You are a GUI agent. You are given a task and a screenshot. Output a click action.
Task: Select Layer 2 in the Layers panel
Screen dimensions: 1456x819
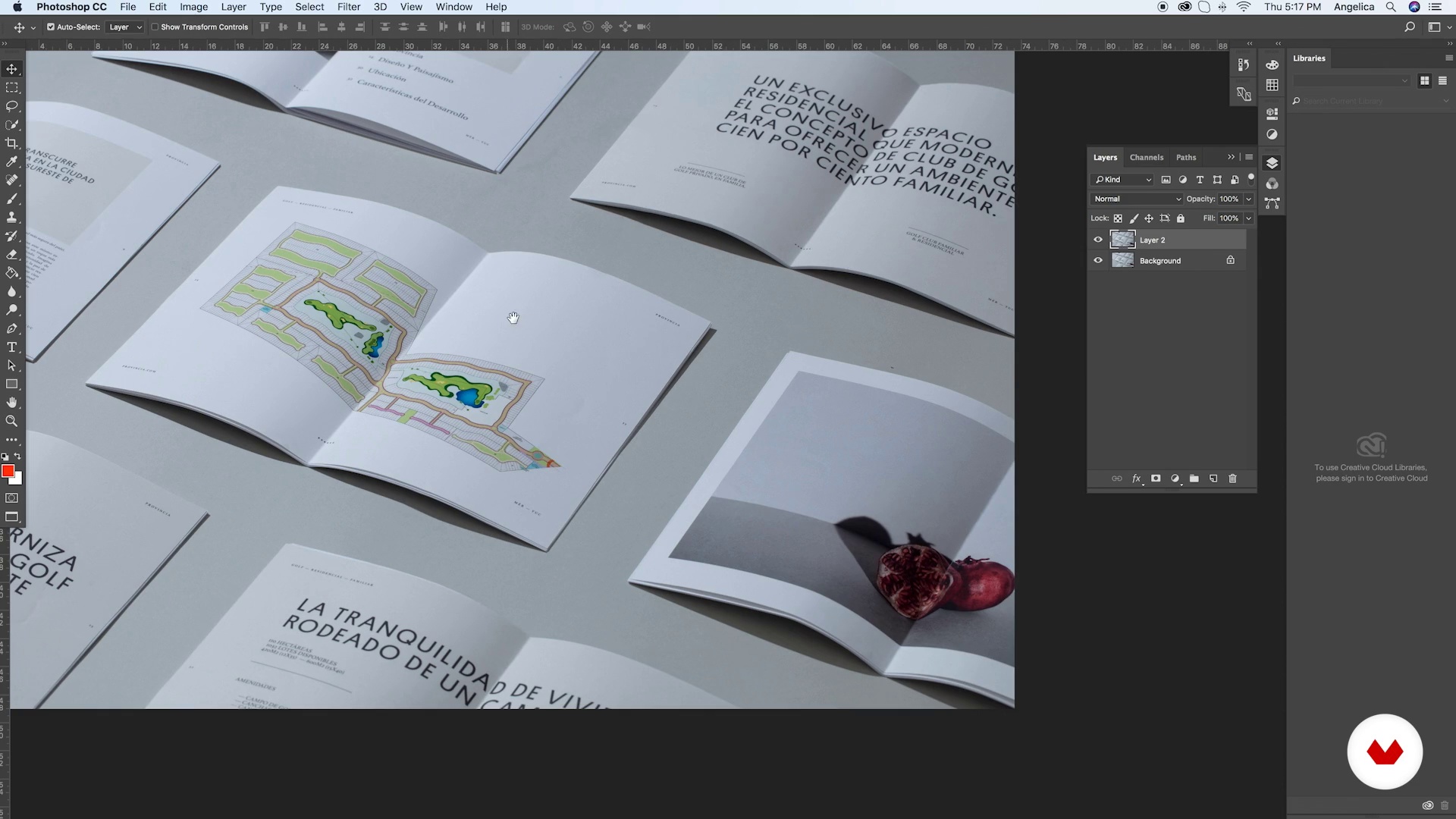(x=1178, y=240)
